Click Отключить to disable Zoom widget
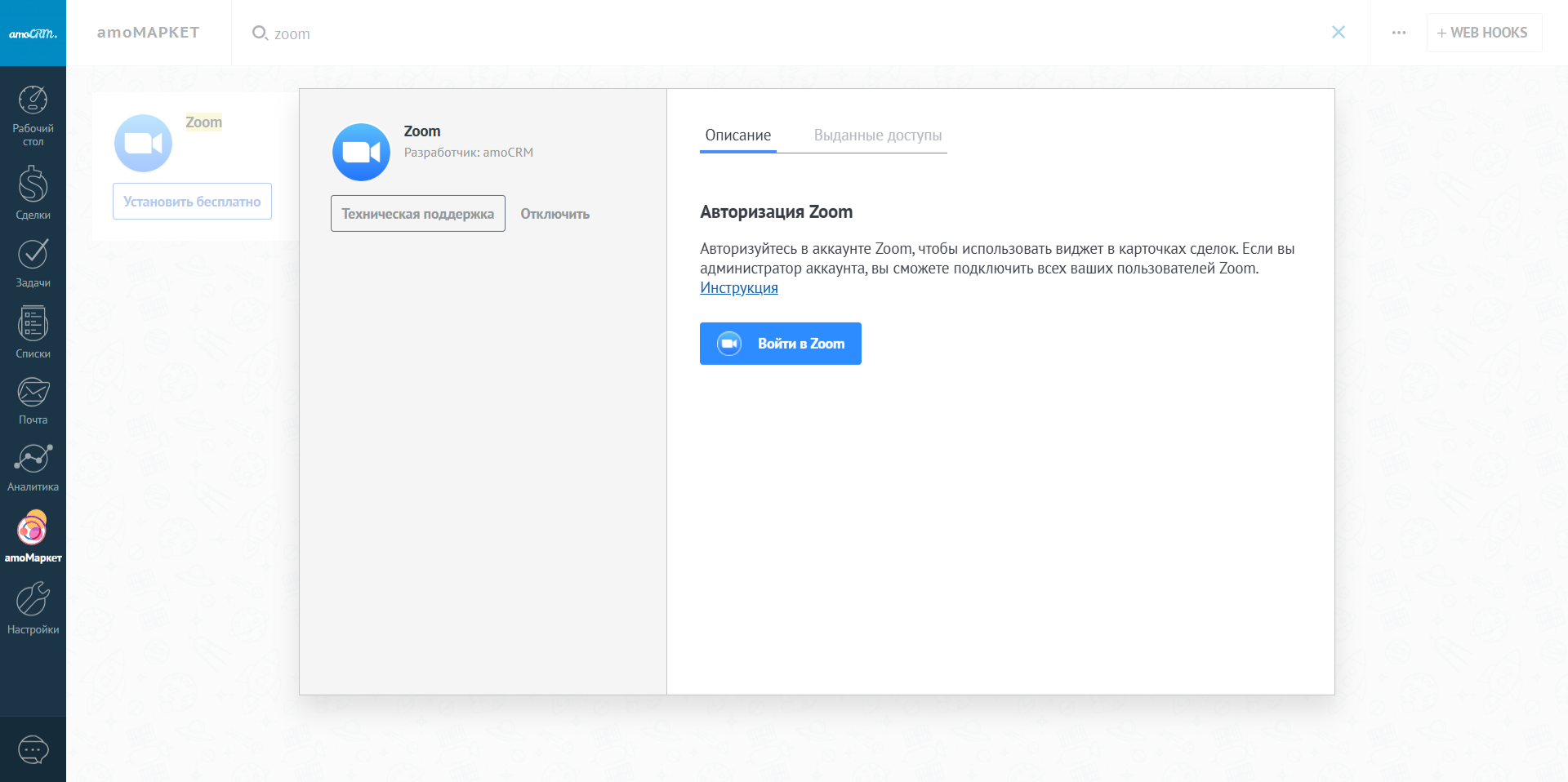Viewport: 1568px width, 782px height. tap(555, 214)
